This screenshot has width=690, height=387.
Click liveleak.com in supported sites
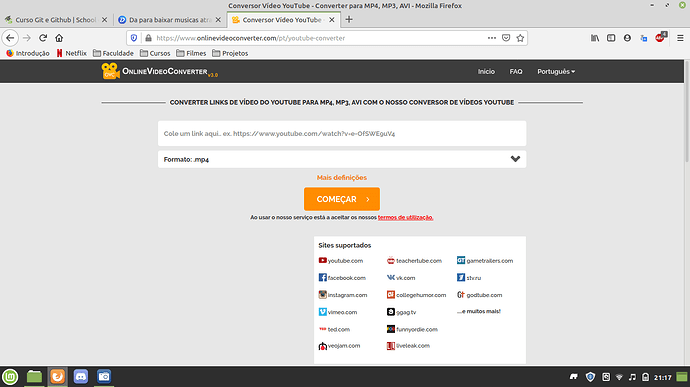pyautogui.click(x=408, y=346)
